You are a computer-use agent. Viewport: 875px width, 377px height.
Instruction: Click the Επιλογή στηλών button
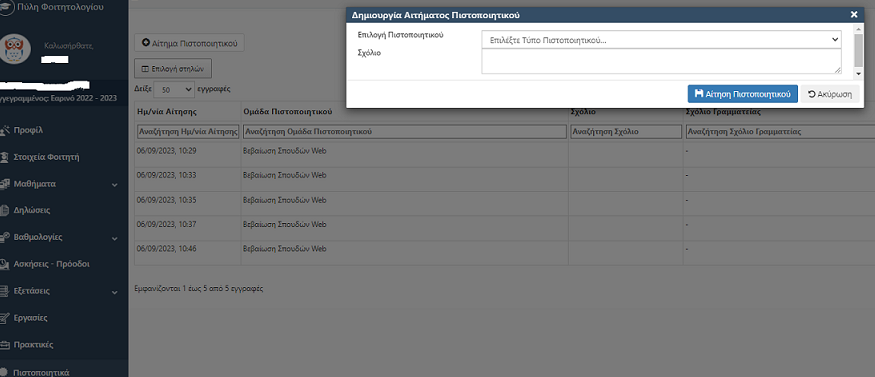pos(173,69)
